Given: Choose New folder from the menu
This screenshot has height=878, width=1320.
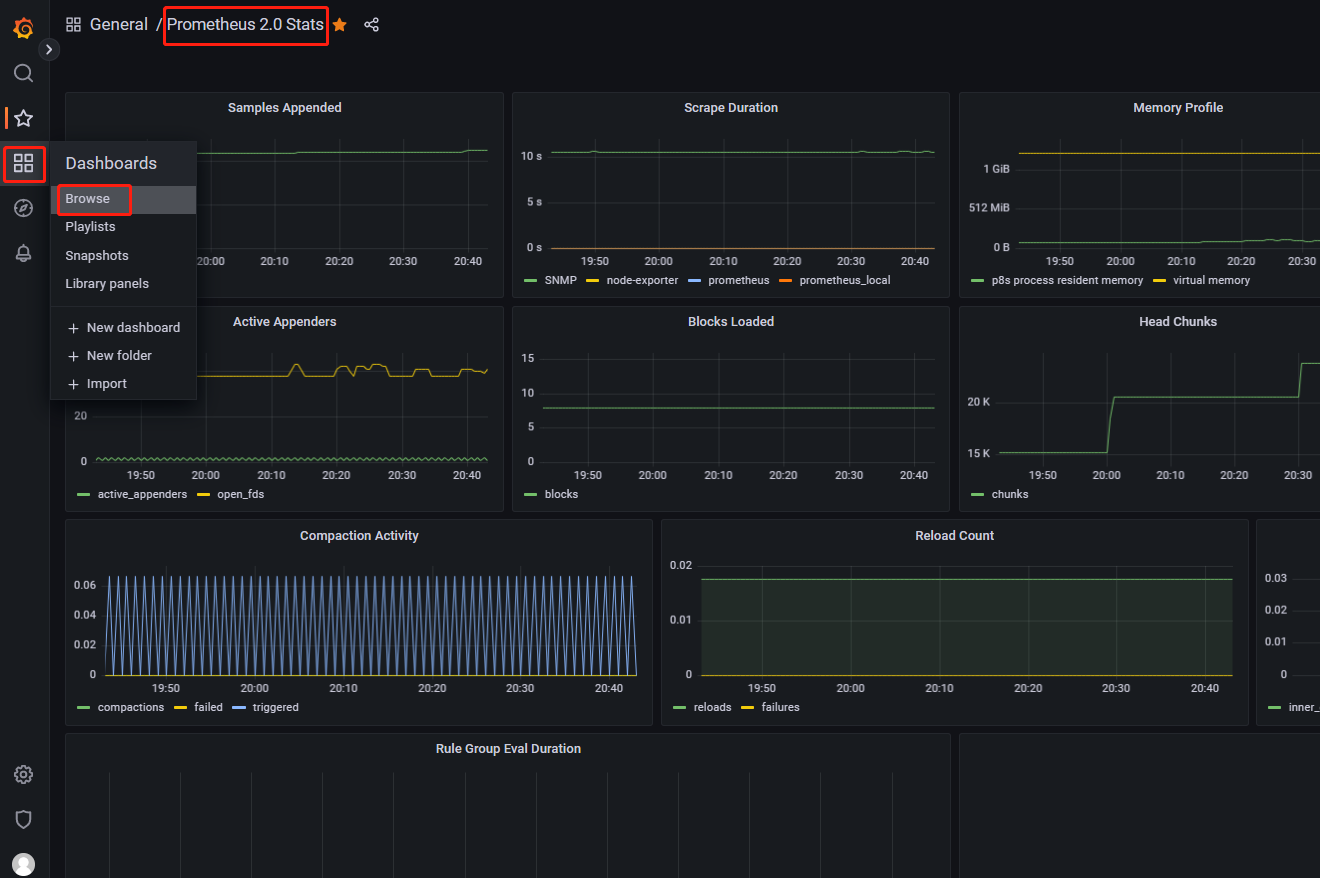Looking at the screenshot, I should 124,355.
